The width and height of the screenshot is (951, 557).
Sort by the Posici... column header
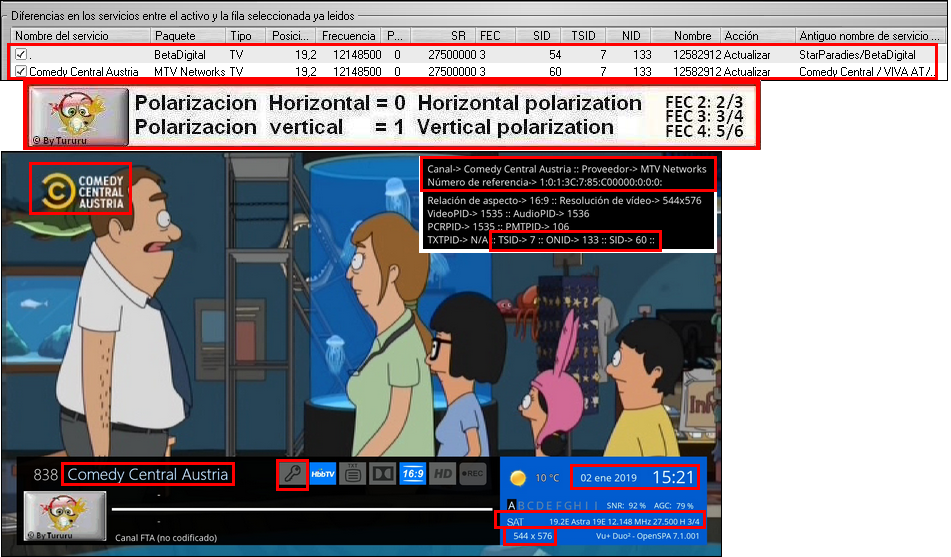292,36
